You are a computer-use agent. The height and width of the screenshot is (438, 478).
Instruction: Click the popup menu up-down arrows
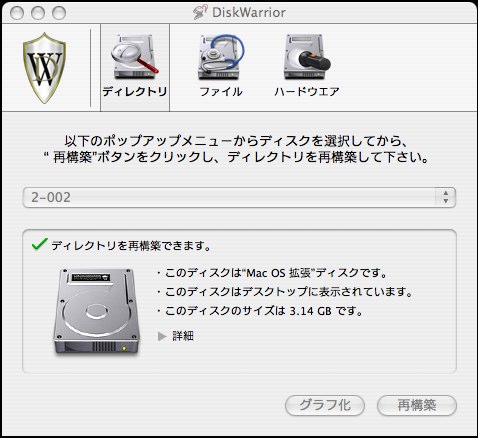tap(446, 197)
